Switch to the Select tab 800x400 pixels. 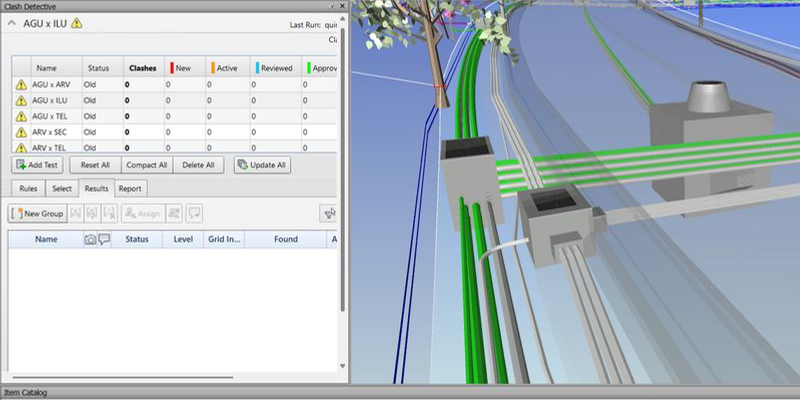(62, 188)
